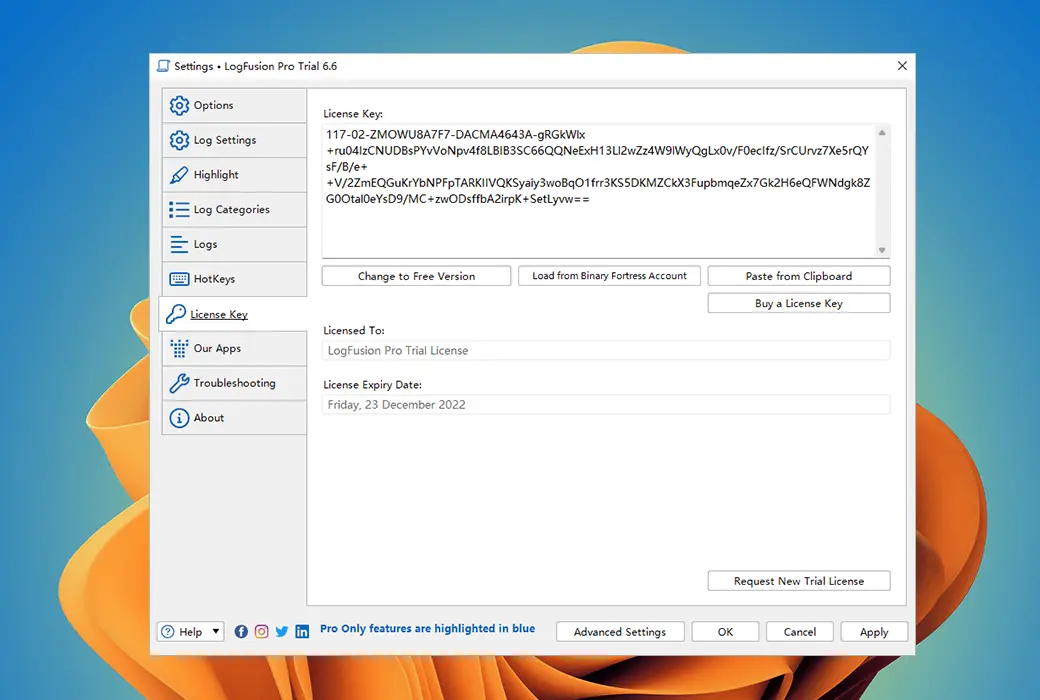This screenshot has height=700, width=1040.
Task: Click Buy a License Key button
Action: point(799,303)
